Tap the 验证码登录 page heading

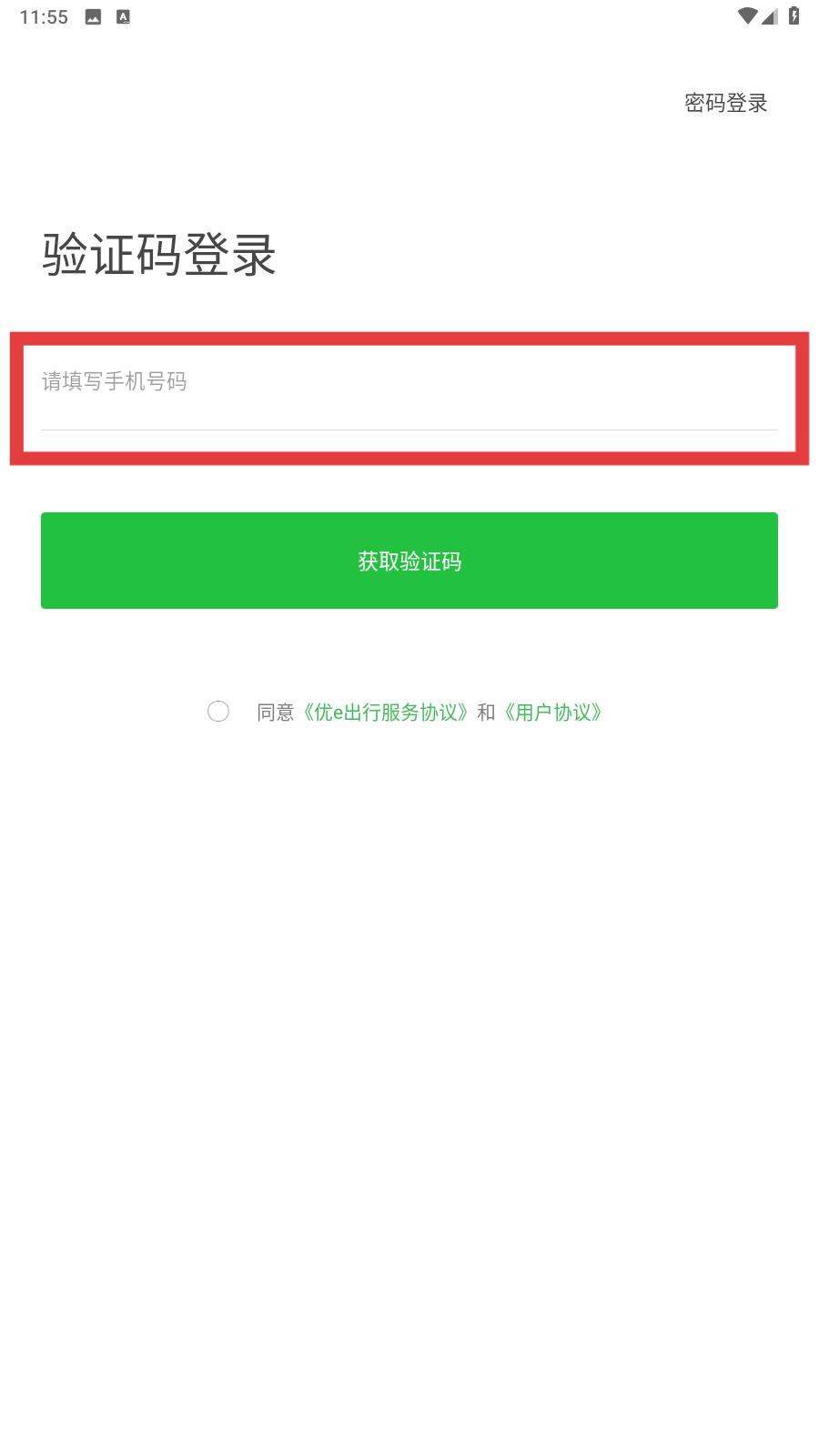point(159,254)
